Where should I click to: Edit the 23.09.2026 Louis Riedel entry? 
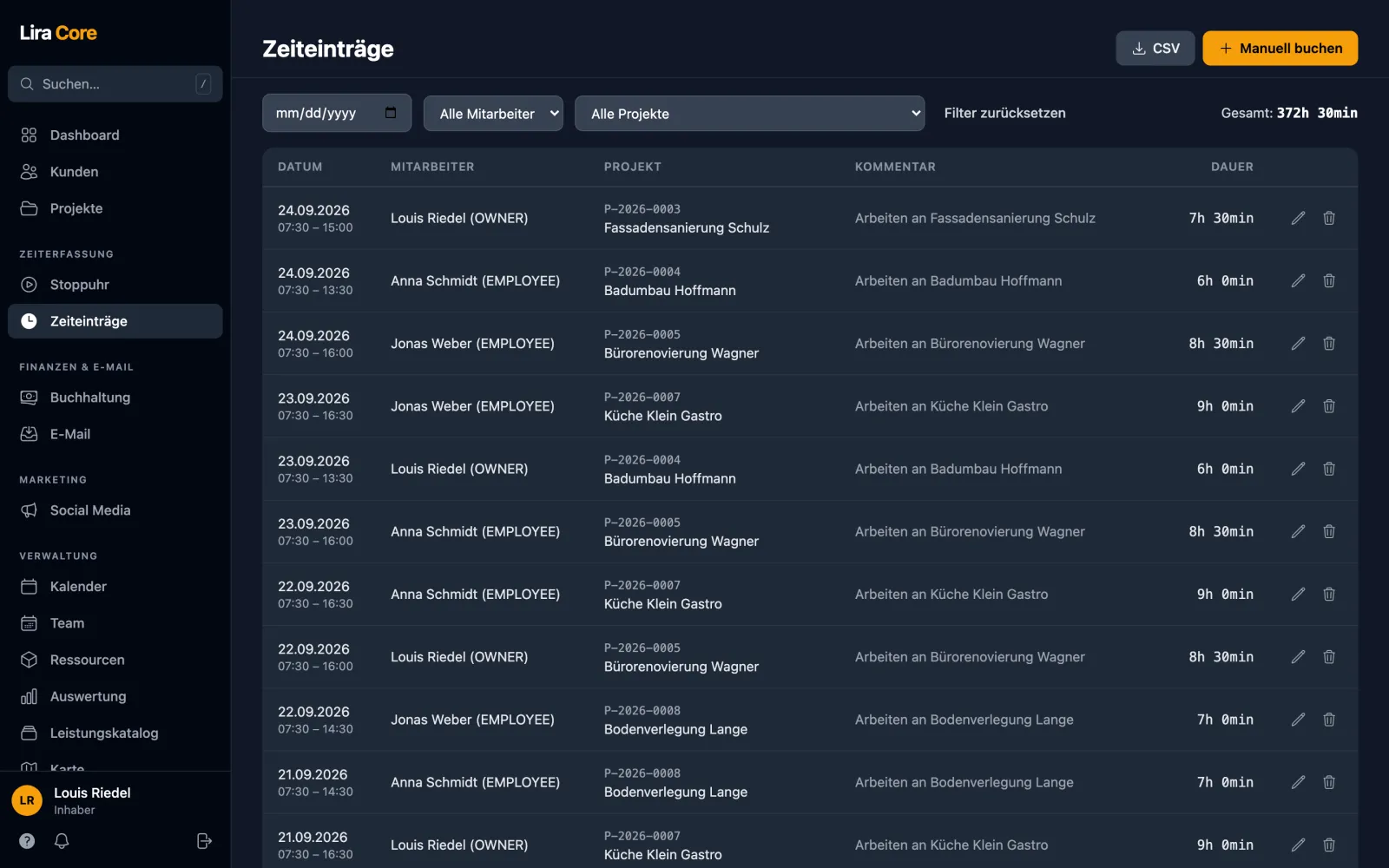tap(1298, 469)
